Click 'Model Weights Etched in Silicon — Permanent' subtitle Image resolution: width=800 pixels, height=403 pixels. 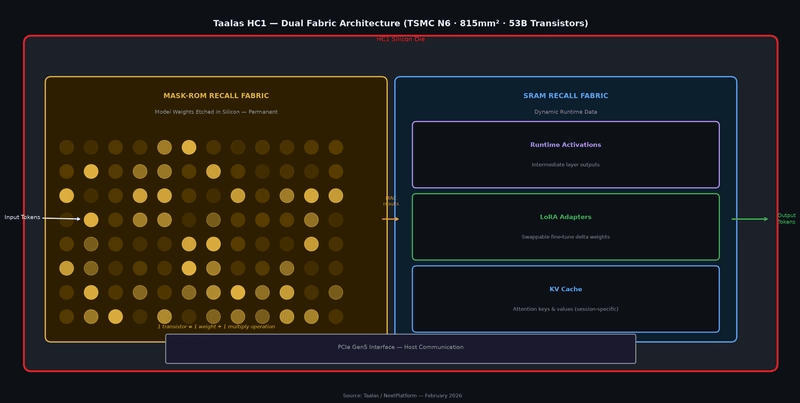point(216,112)
